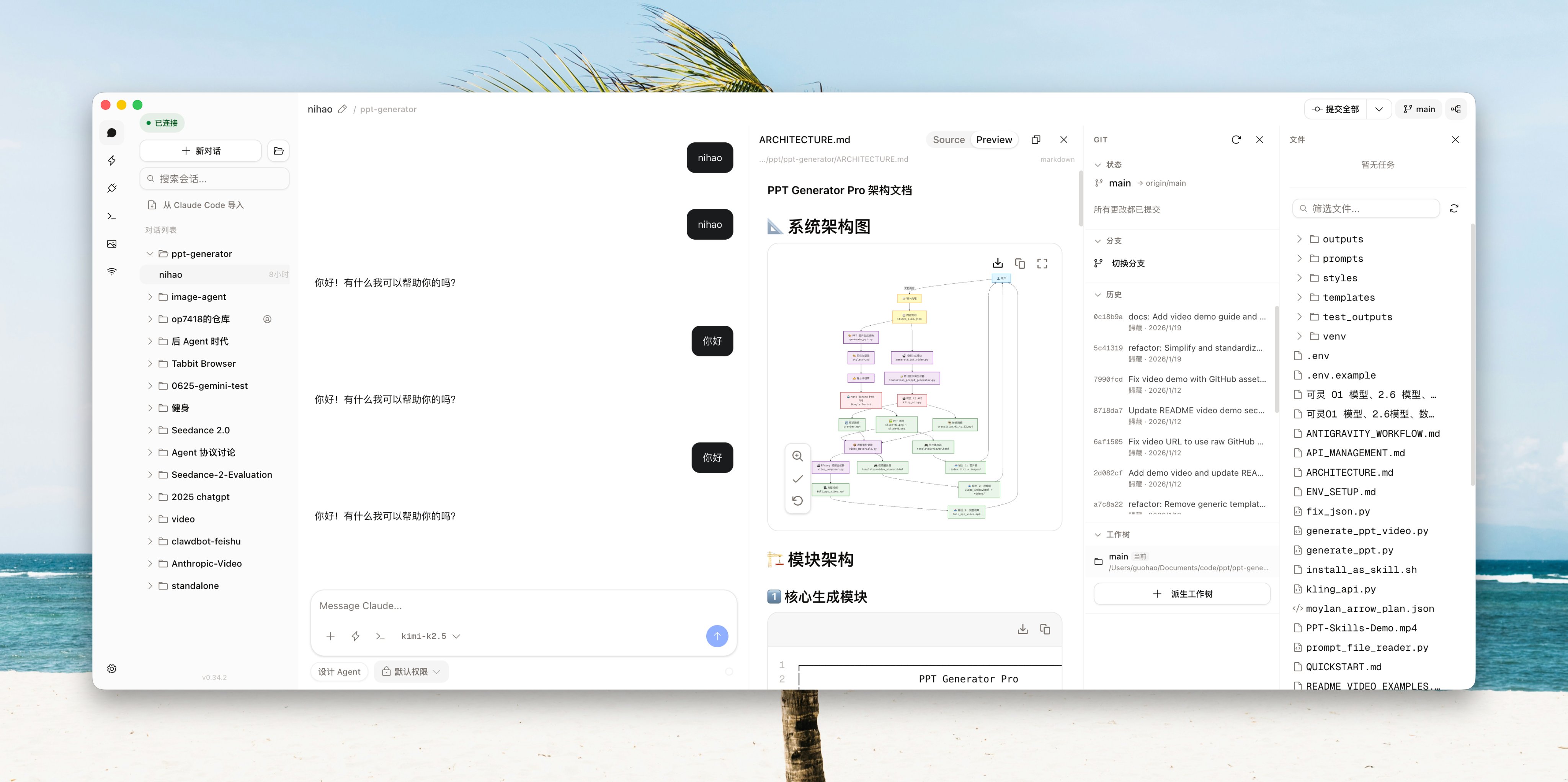Viewport: 1568px width, 782px height.
Task: Open the 默认权限 permission dropdown
Action: tap(411, 672)
